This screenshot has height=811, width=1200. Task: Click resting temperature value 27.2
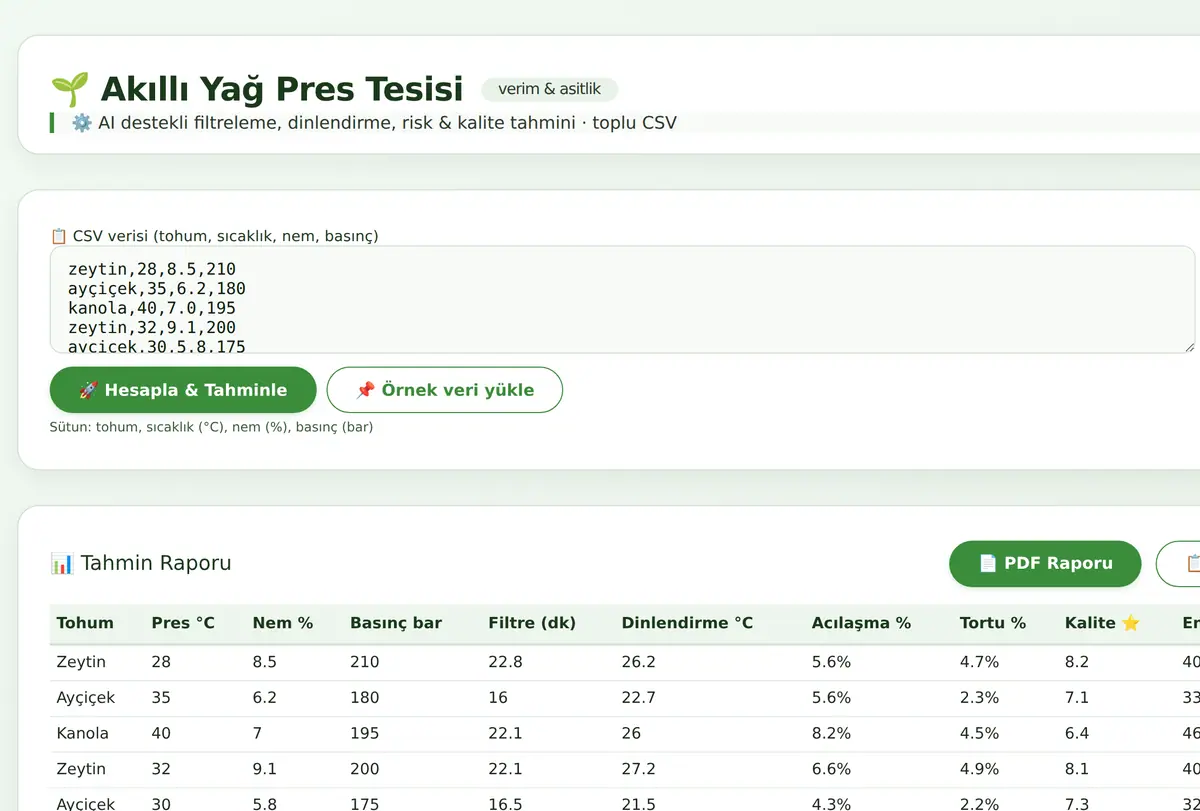pyautogui.click(x=639, y=769)
